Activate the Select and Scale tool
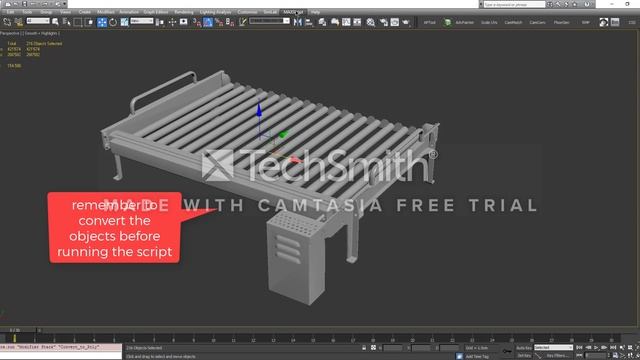The width and height of the screenshot is (640, 360). pyautogui.click(x=124, y=22)
